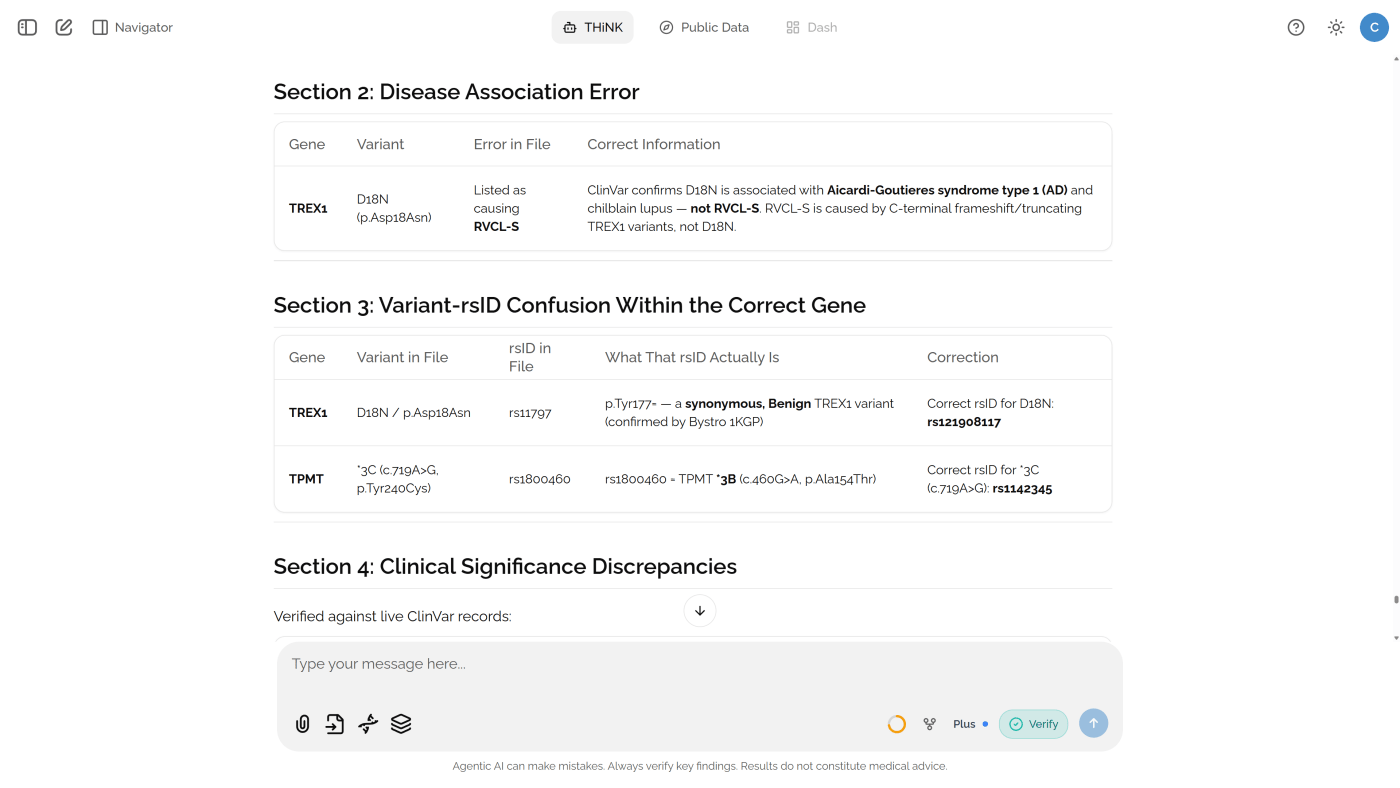Screen dimensions: 1400x788
Task: Click the THiNK mode button
Action: (x=592, y=27)
